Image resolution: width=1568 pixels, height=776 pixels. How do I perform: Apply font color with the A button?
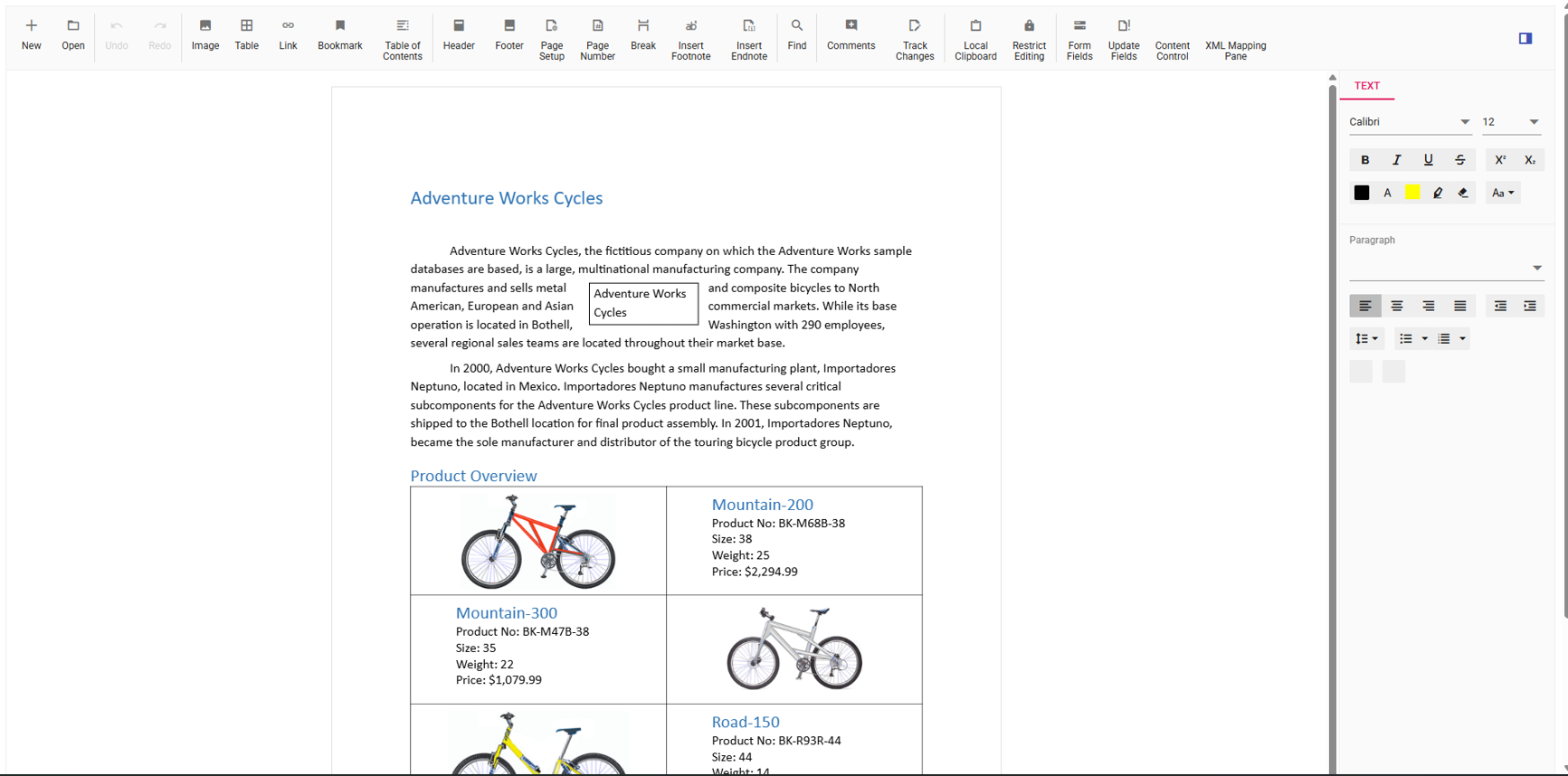coord(1387,193)
